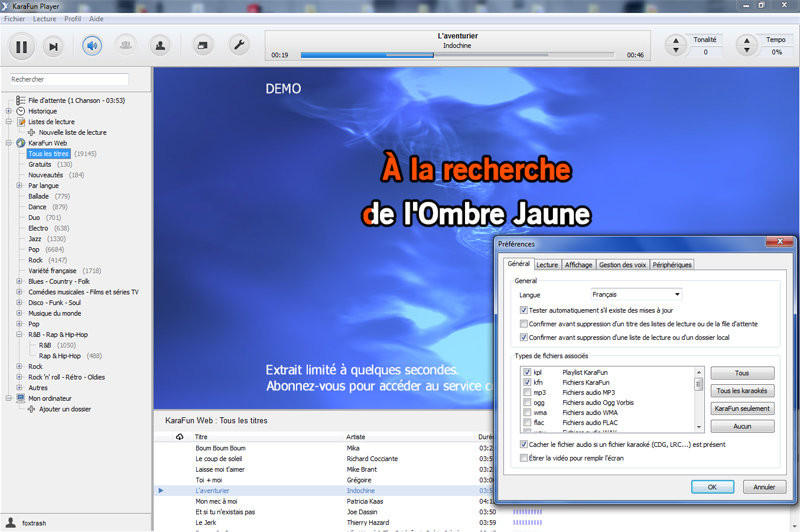Switch to the Affichage preferences tab
800x532 pixels.
coord(579,265)
